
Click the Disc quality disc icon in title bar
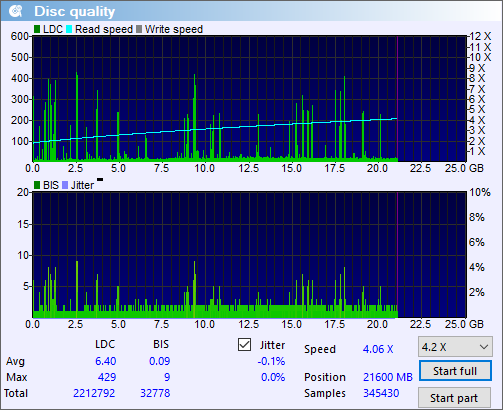15,11
